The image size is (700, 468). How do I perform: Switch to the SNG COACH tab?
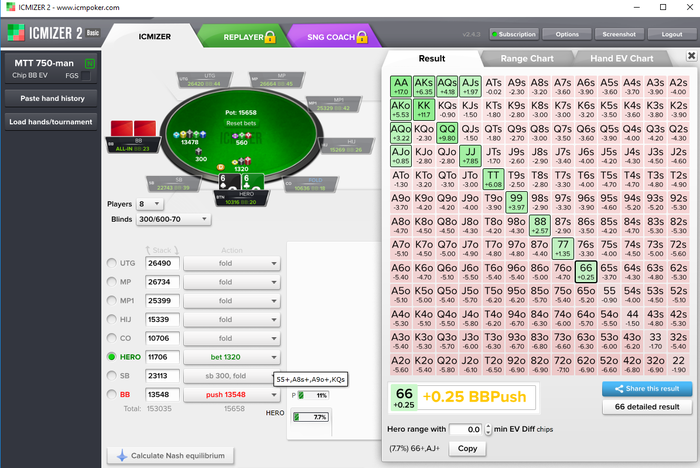[x=334, y=37]
